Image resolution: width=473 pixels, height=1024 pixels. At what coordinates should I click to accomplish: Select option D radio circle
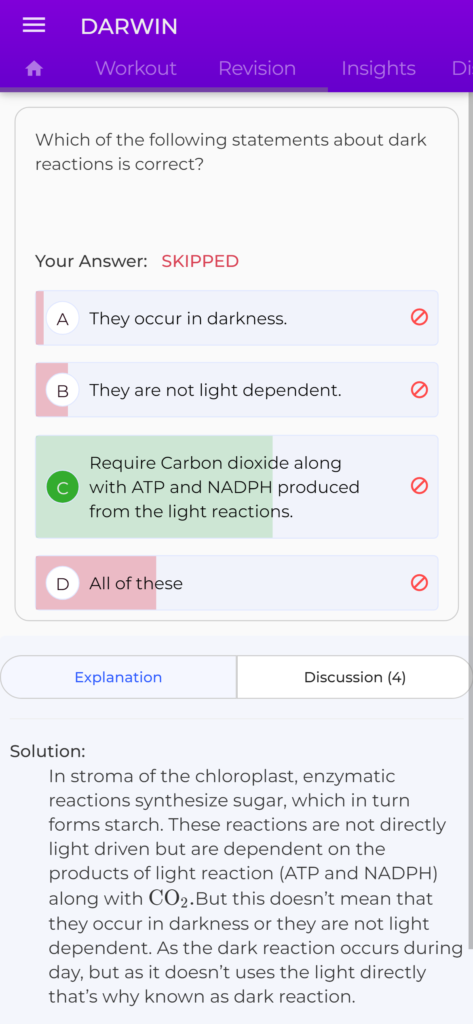(63, 583)
